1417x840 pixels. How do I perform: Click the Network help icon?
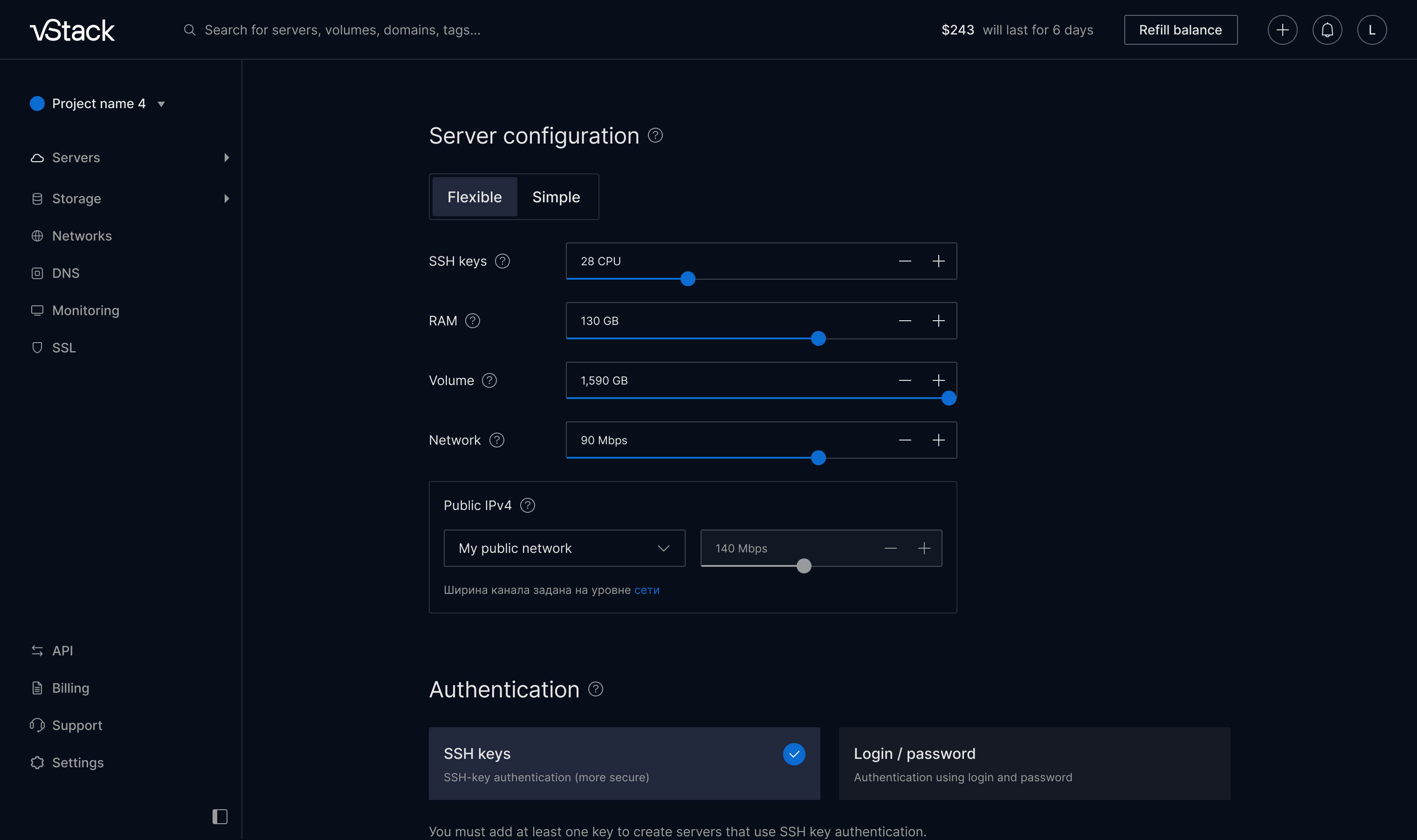click(x=497, y=441)
